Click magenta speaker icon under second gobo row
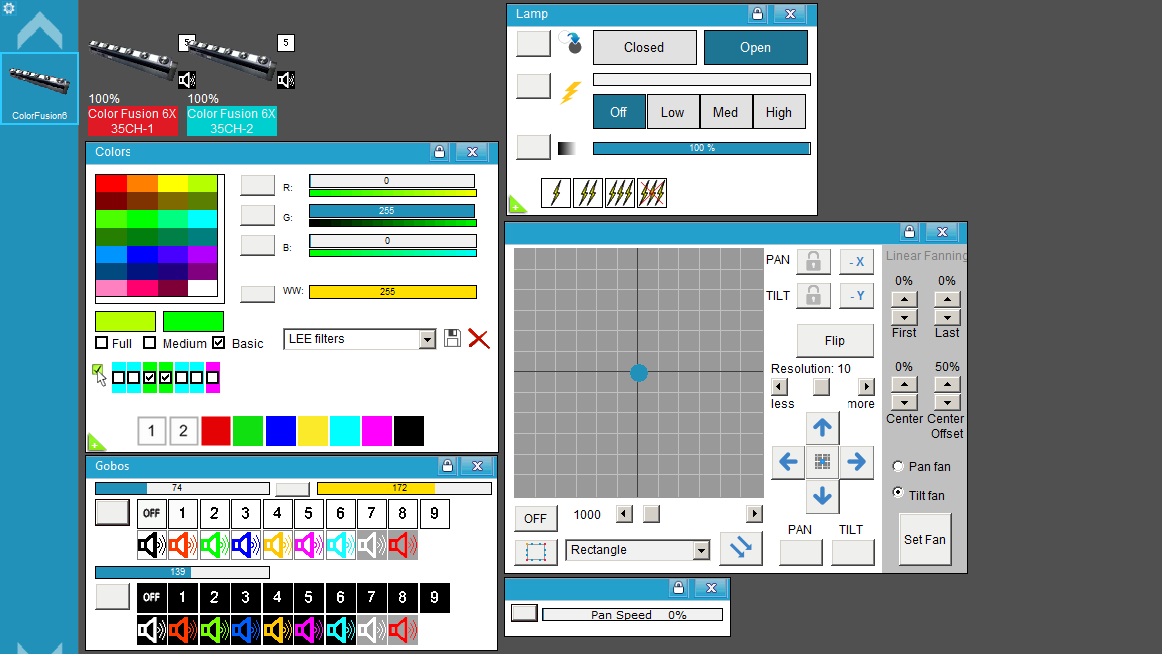 tap(308, 630)
